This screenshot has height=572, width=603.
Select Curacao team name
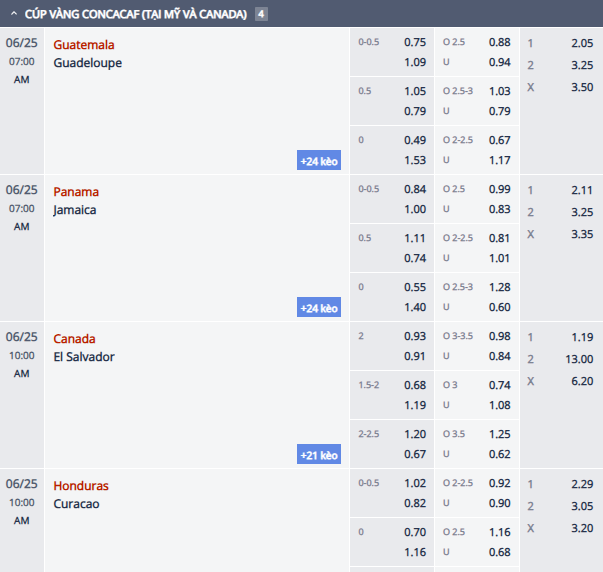point(77,504)
